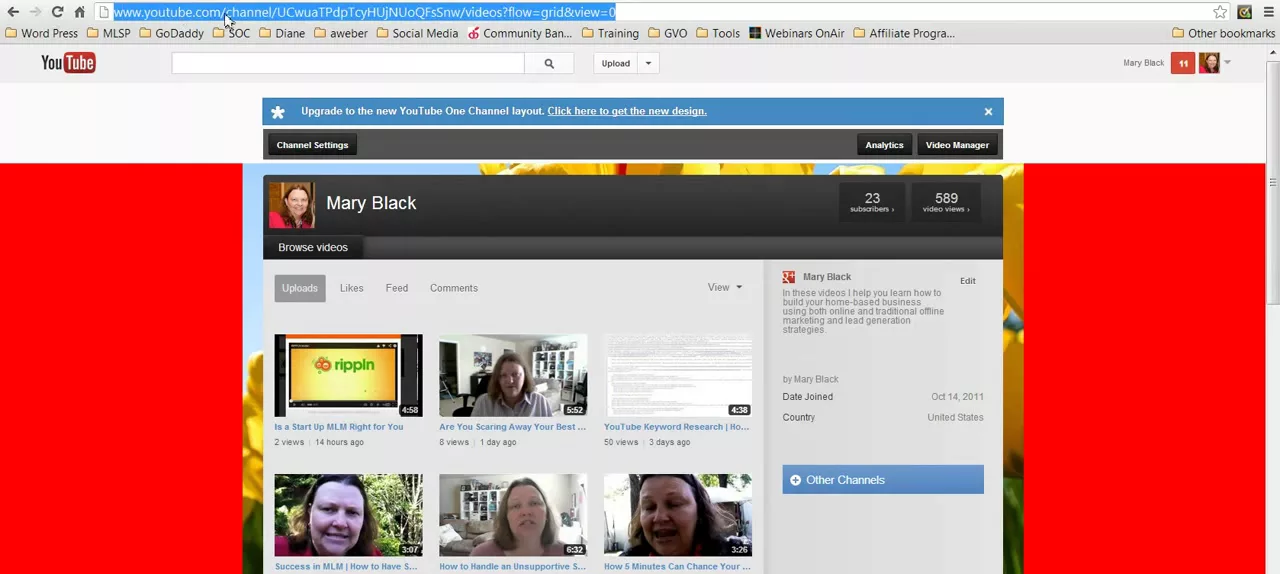Open the Other bookmarks folder
The width and height of the screenshot is (1280, 574).
pyautogui.click(x=1223, y=33)
